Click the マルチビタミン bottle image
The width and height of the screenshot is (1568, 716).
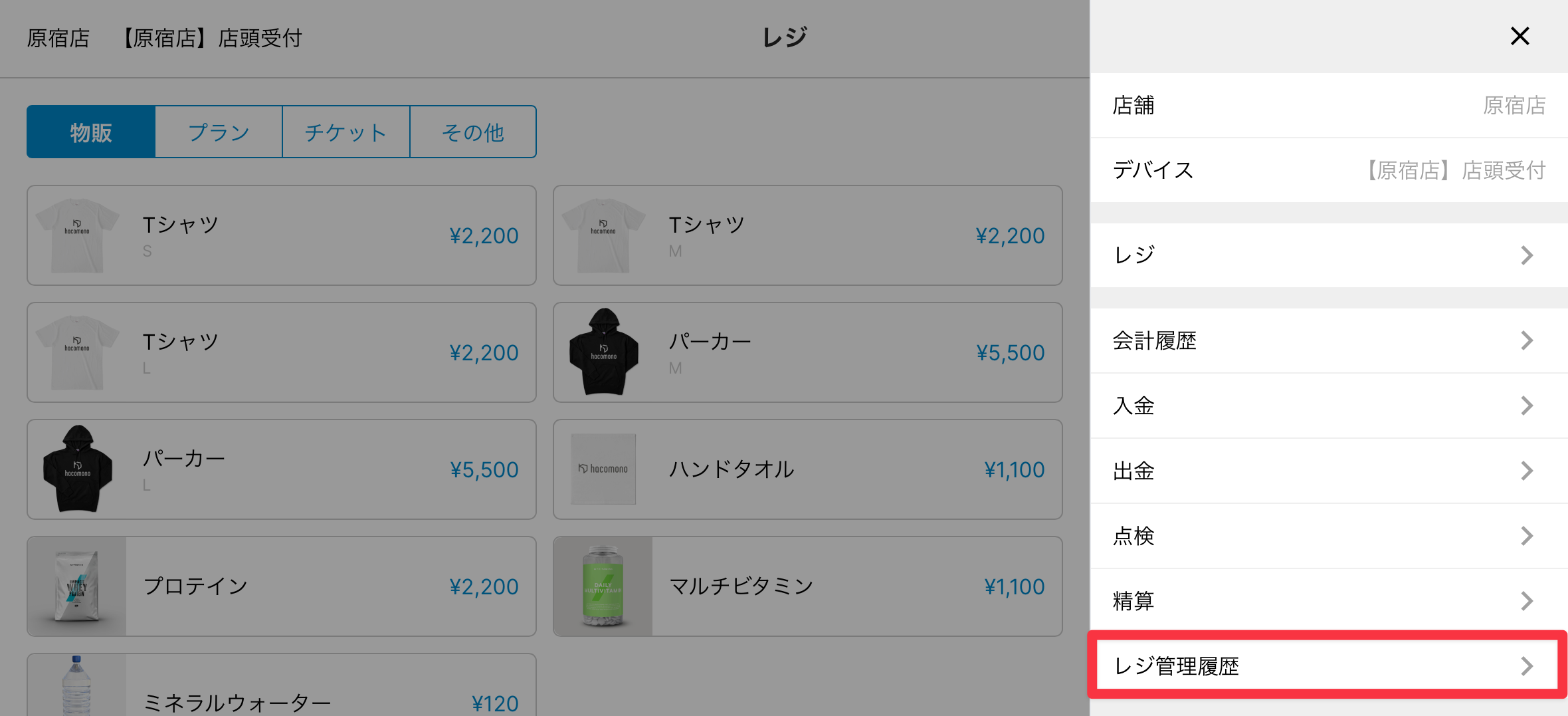(603, 586)
